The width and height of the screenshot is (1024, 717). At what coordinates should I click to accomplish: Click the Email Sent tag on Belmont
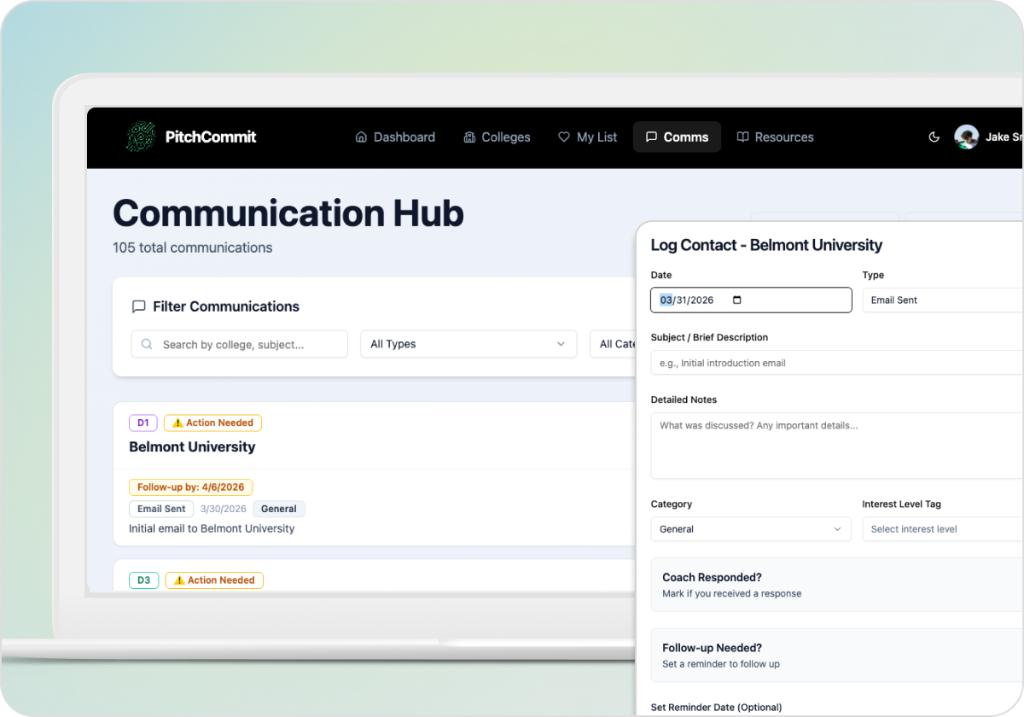click(x=161, y=509)
